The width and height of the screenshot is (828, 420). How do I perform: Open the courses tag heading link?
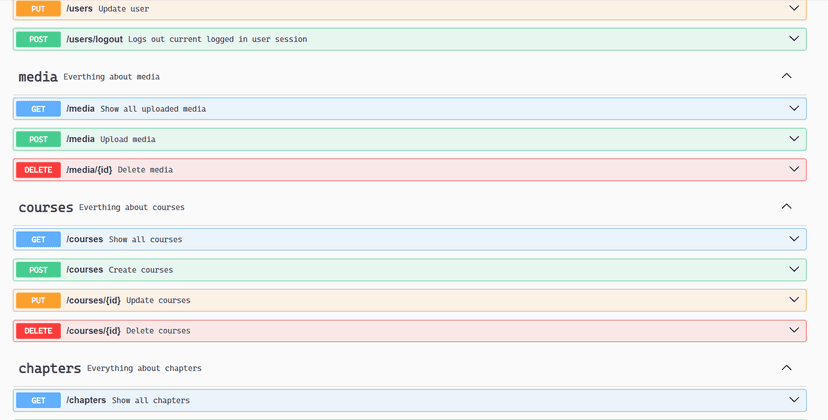coord(46,208)
